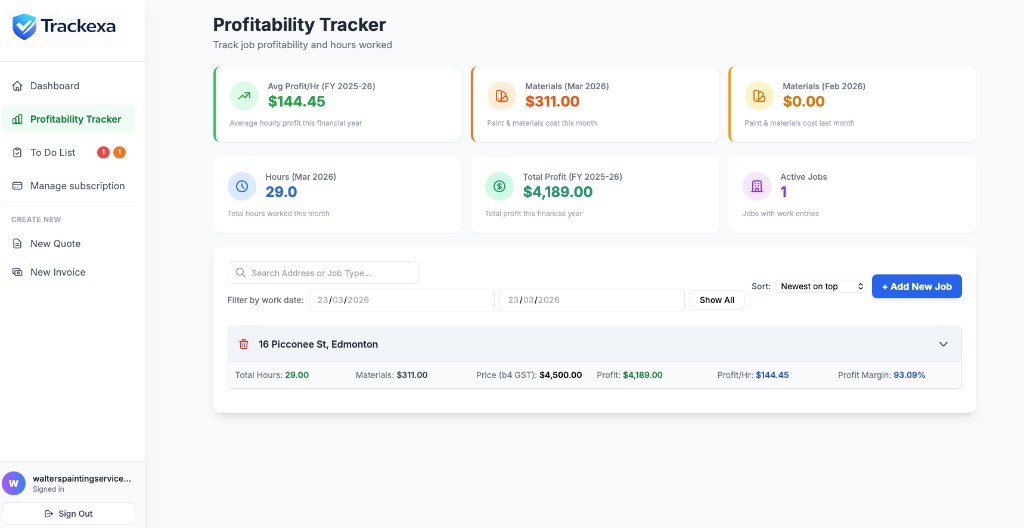Image resolution: width=1024 pixels, height=528 pixels.
Task: Click the Total Profit card value $4,189.00
Action: coord(558,191)
